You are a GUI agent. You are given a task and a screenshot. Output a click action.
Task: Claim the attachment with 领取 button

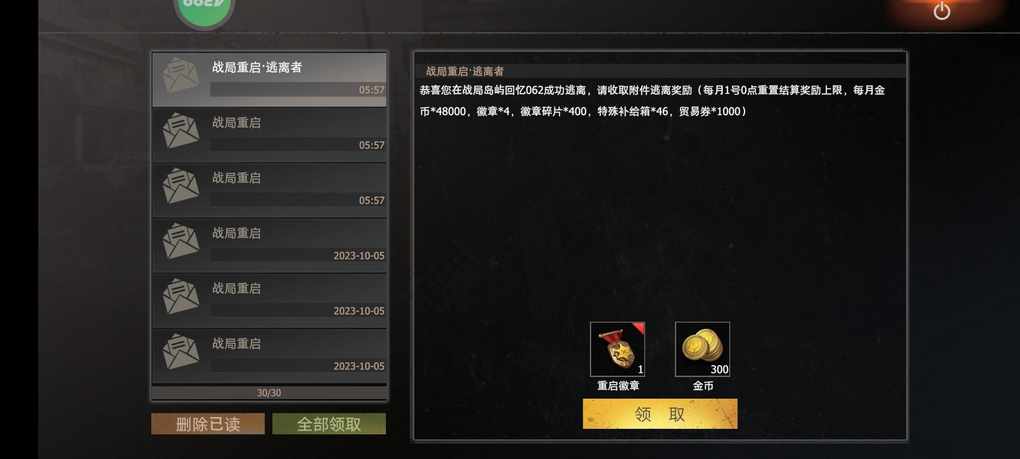[x=660, y=414]
